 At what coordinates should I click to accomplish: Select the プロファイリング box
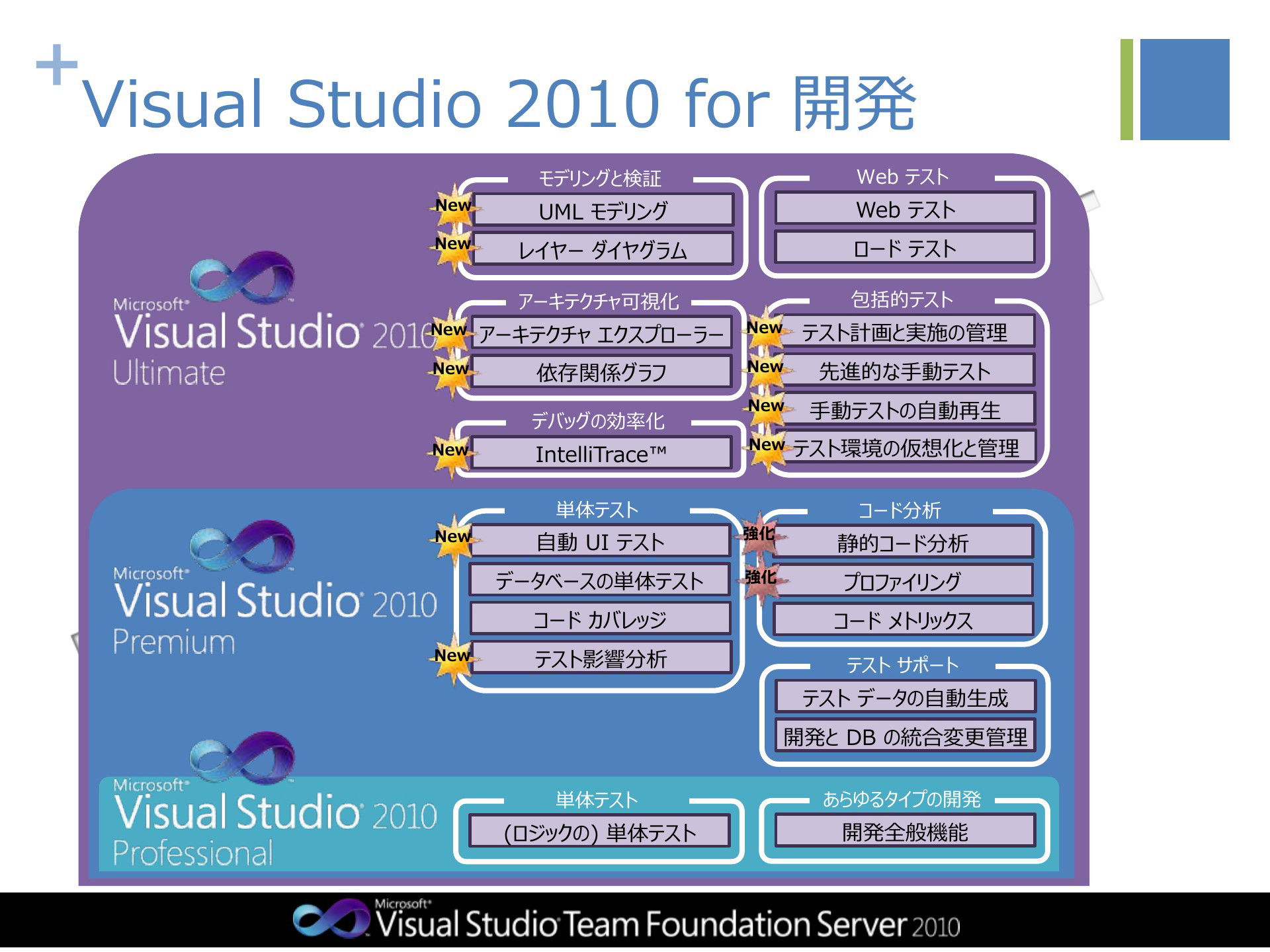click(904, 581)
